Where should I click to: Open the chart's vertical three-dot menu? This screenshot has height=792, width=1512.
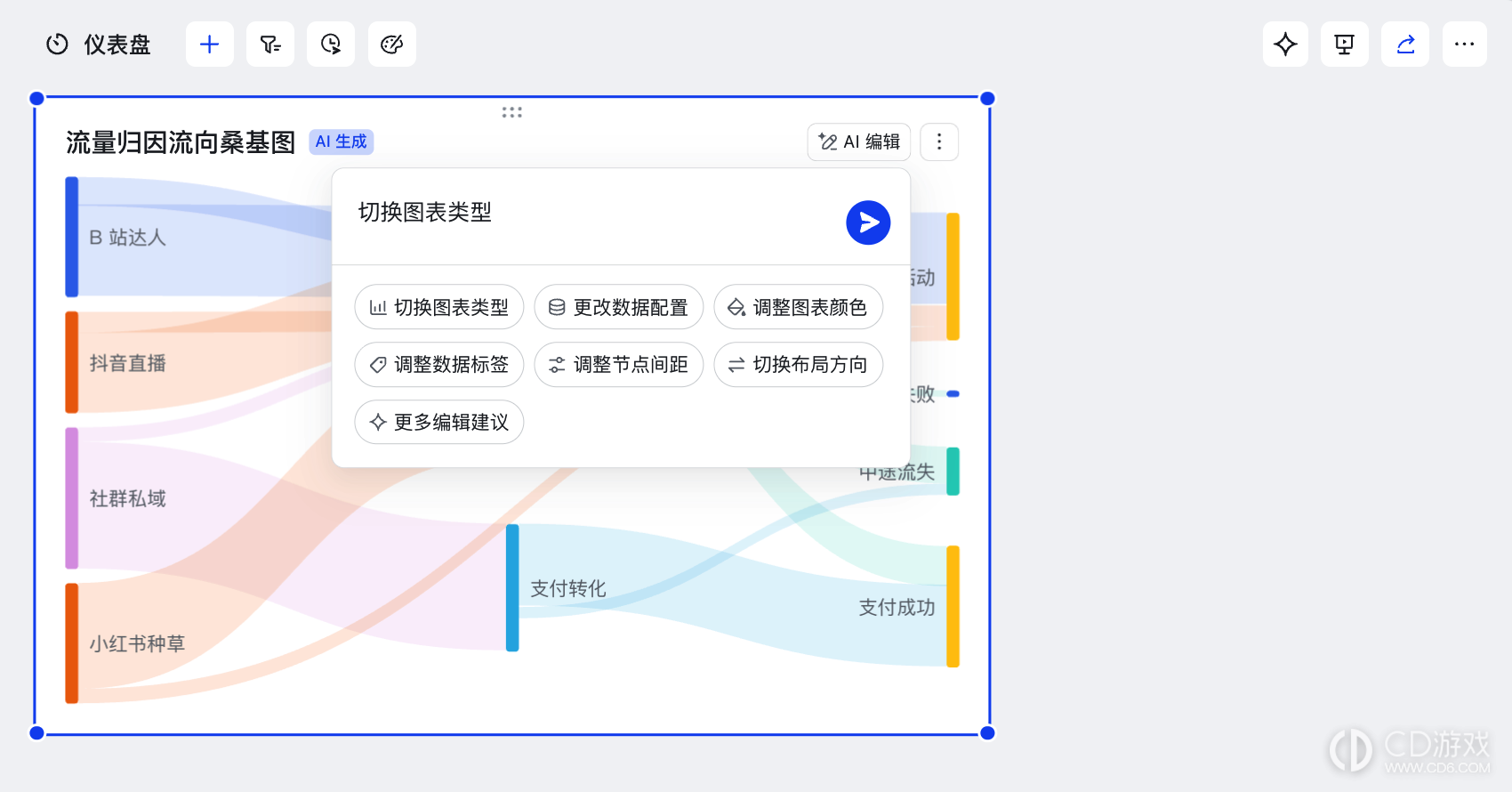(x=939, y=142)
